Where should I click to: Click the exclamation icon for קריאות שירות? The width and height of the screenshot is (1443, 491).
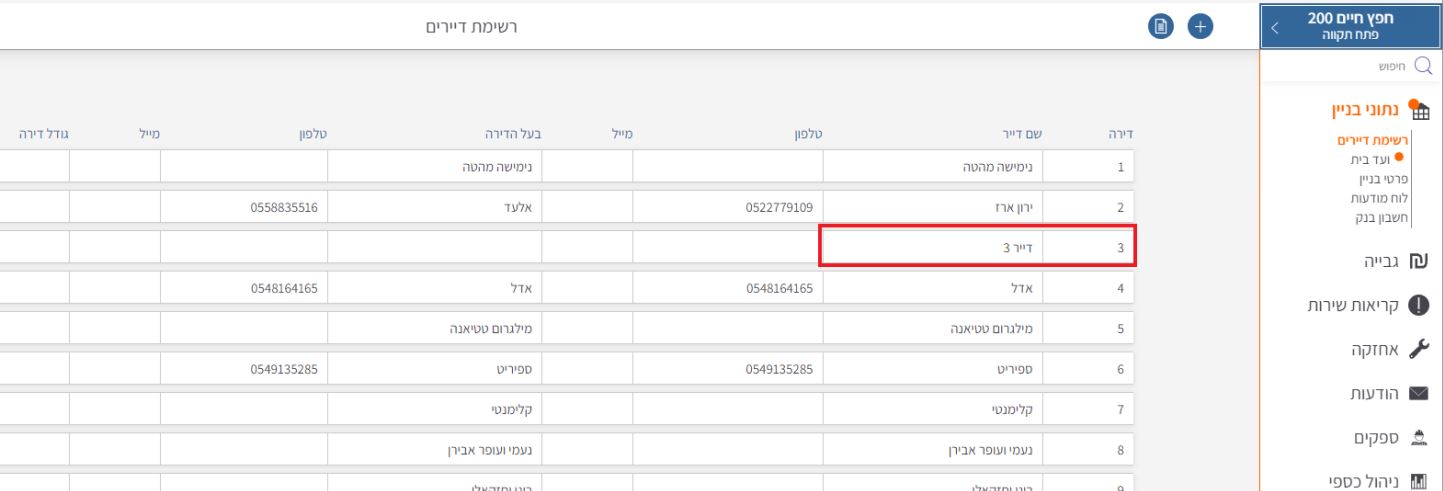click(x=1420, y=305)
